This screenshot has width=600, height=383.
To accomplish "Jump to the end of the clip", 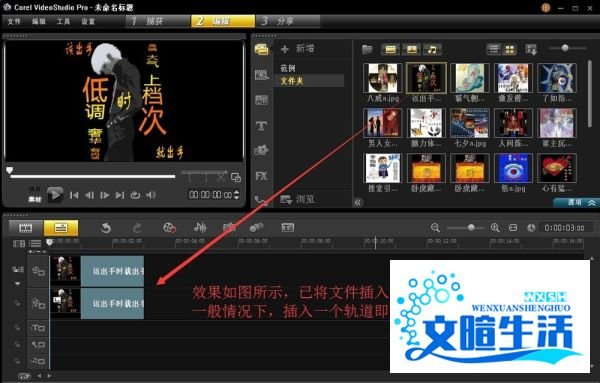I will point(120,195).
